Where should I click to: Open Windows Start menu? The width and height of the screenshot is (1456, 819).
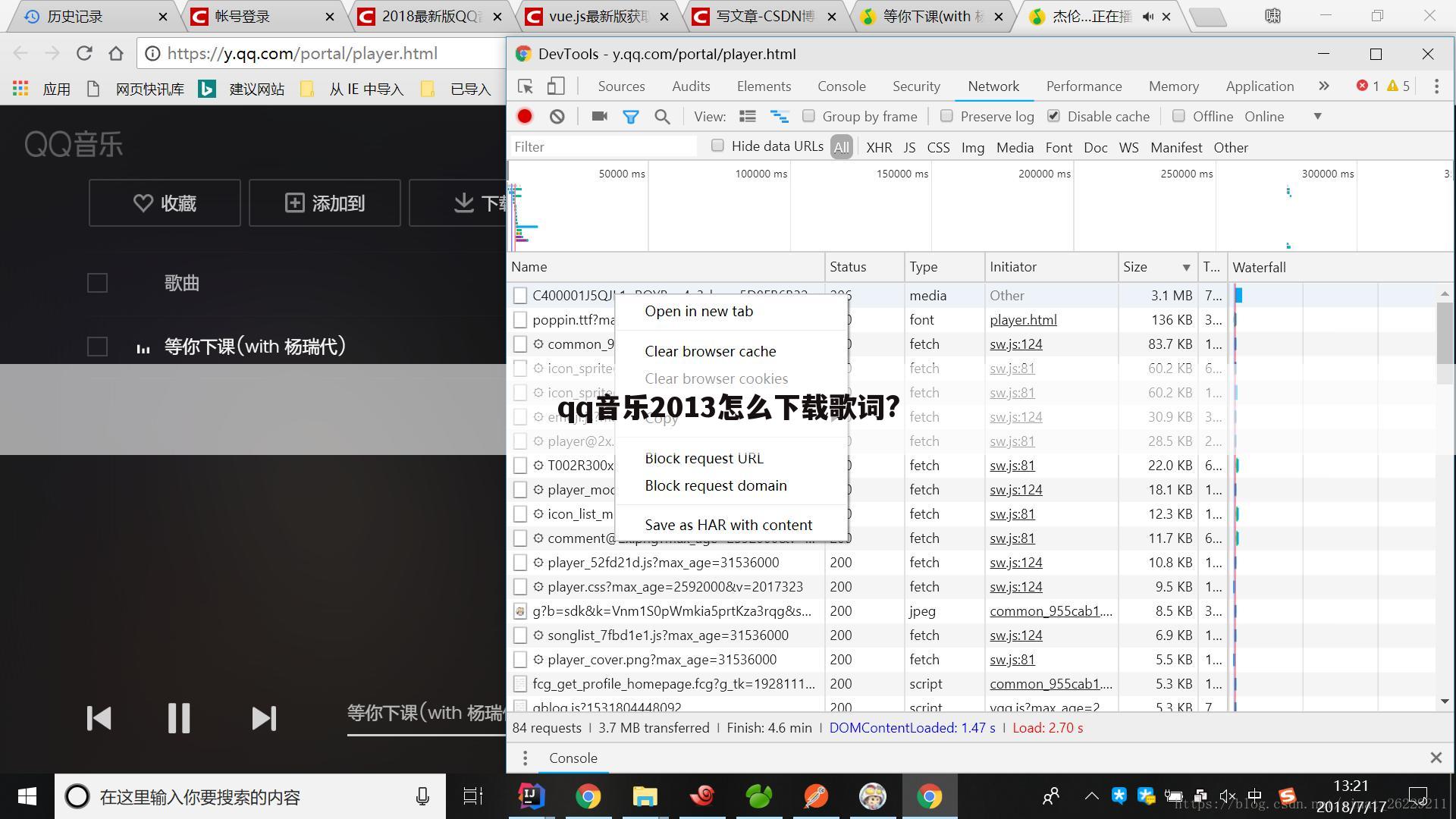pos(27,796)
